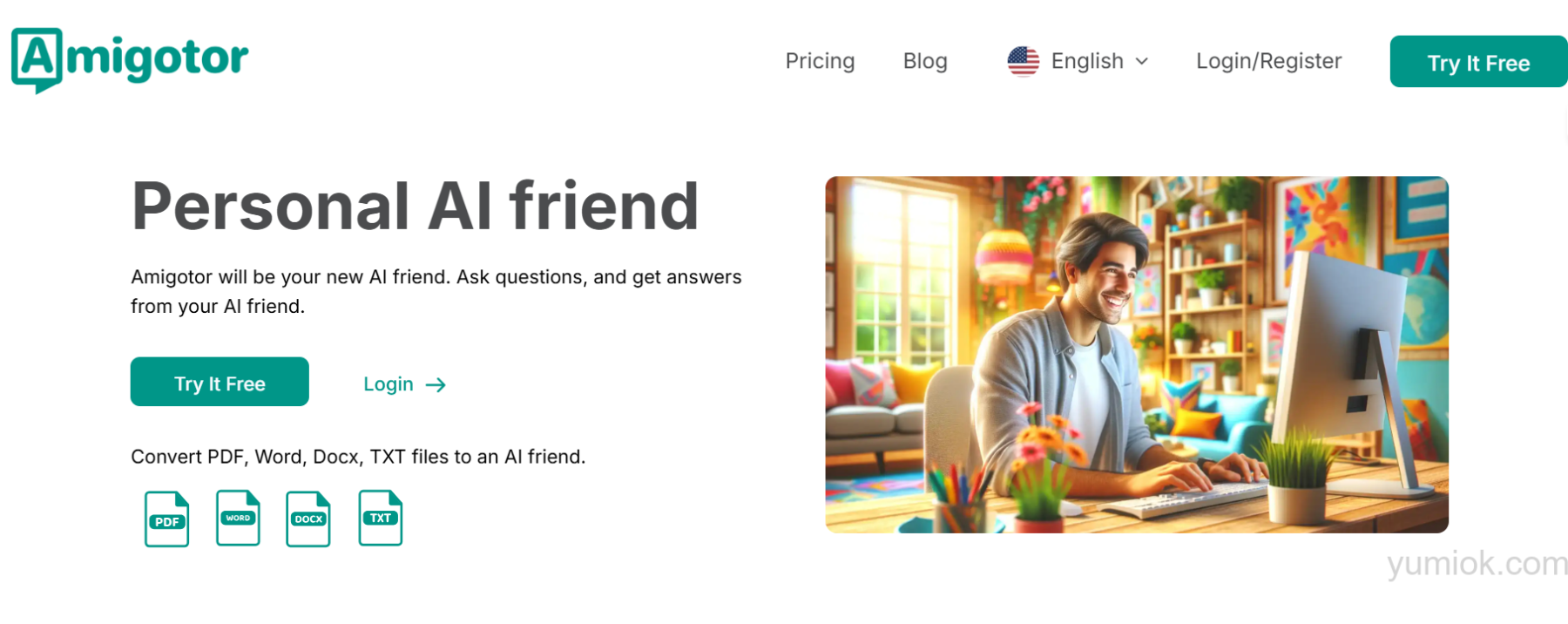
Task: Follow the green Login link
Action: click(389, 384)
